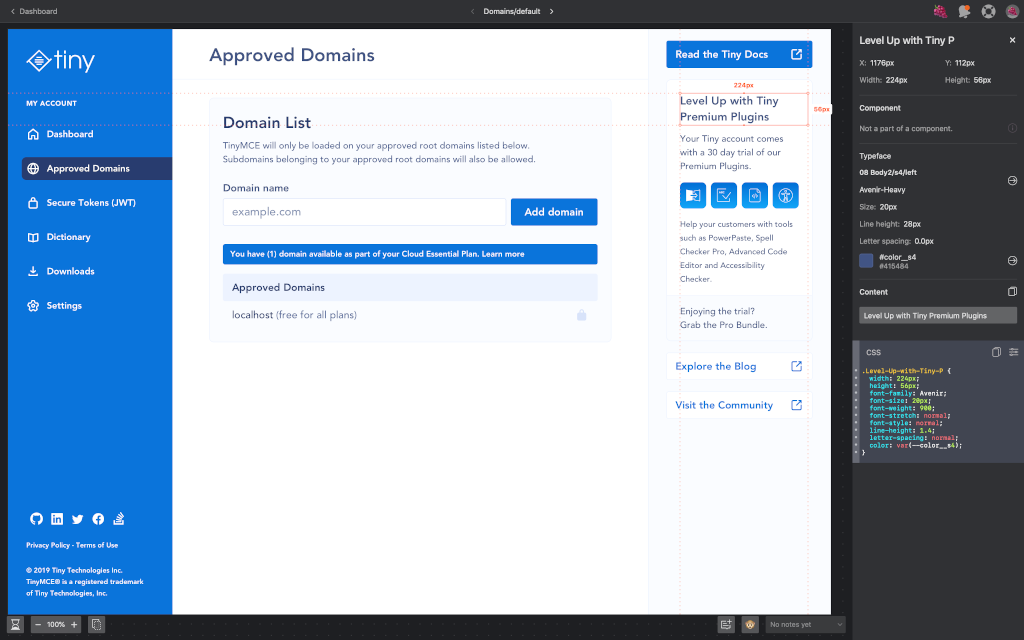Copy the CSS snippet
Image resolution: width=1024 pixels, height=640 pixels.
[996, 352]
